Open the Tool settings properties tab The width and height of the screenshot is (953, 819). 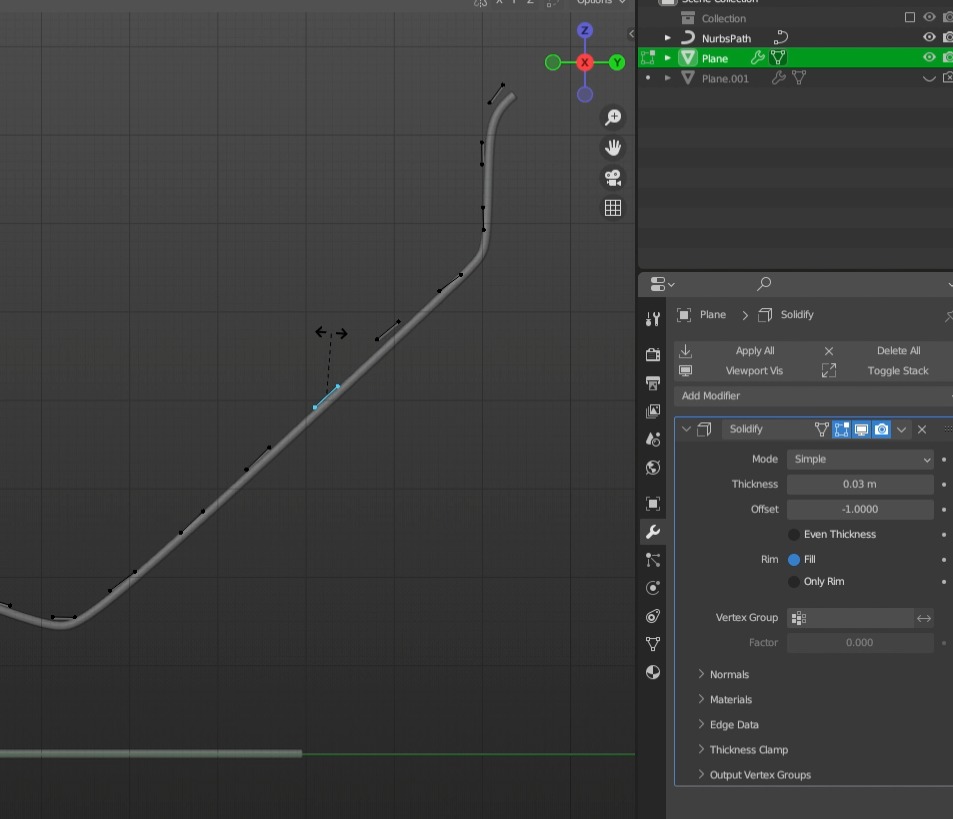pos(653,319)
